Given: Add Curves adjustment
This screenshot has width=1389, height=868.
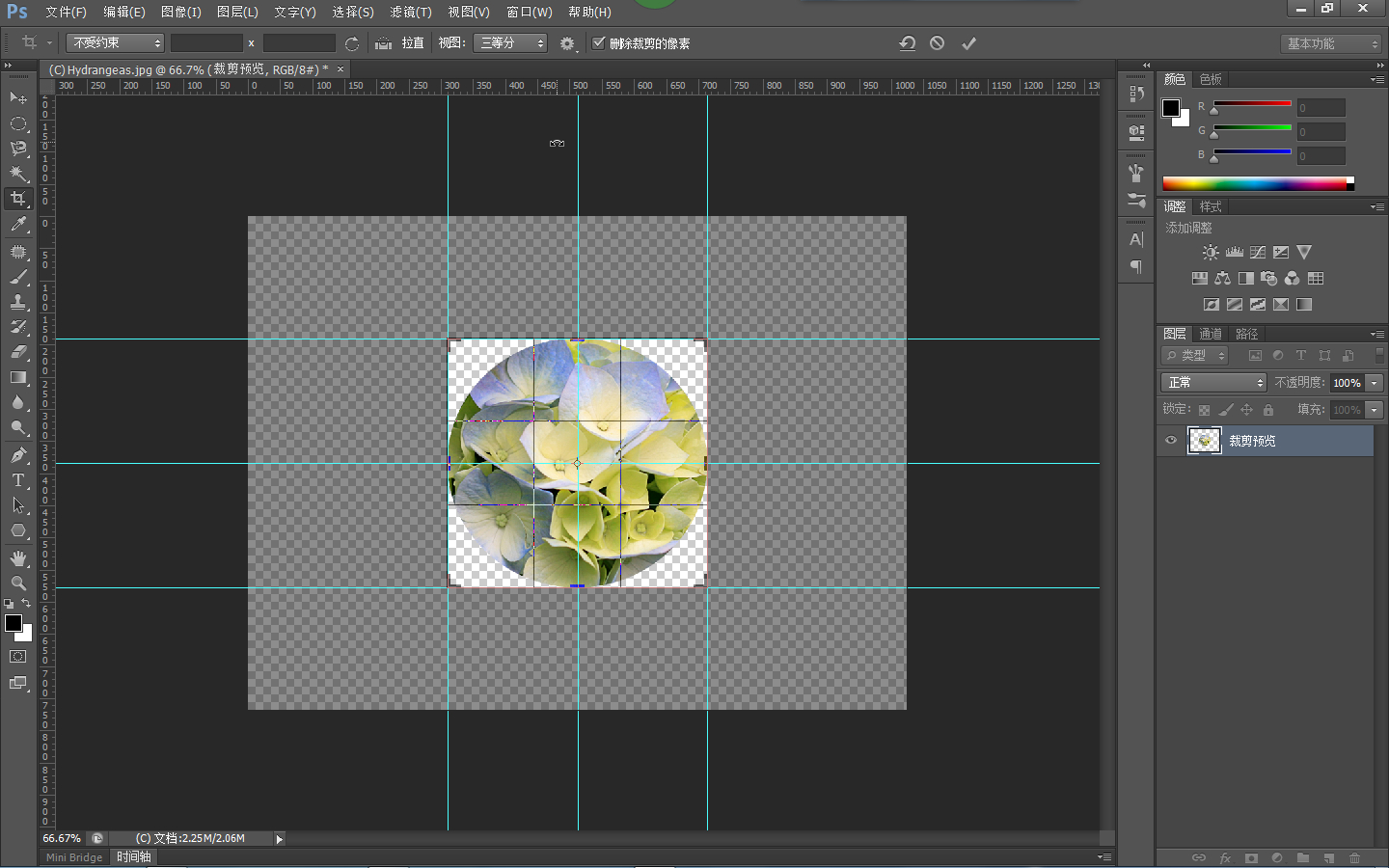Looking at the screenshot, I should tap(1257, 253).
